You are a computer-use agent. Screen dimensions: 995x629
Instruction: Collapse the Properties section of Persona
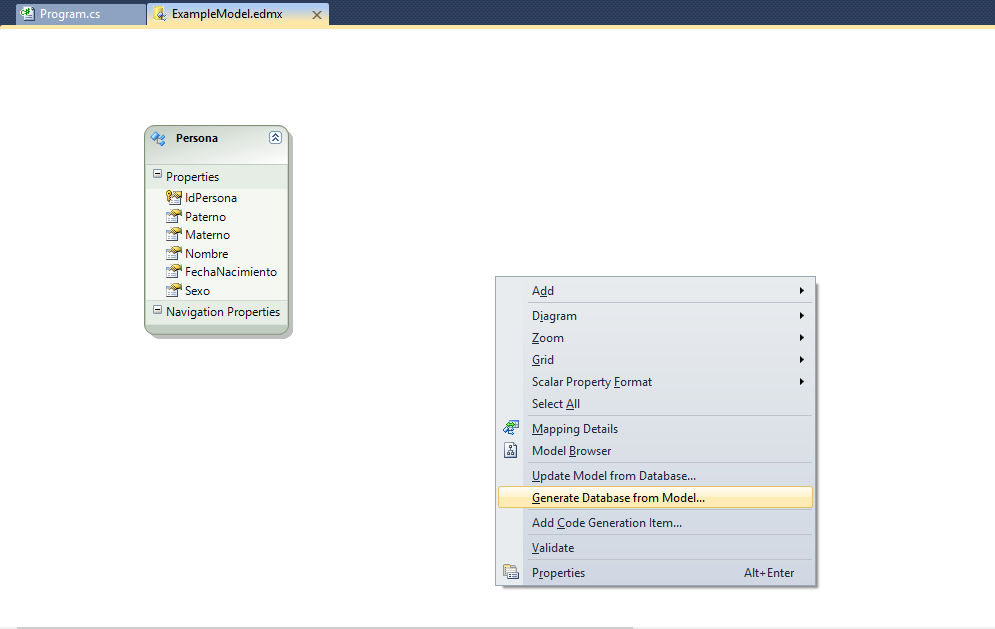click(157, 175)
